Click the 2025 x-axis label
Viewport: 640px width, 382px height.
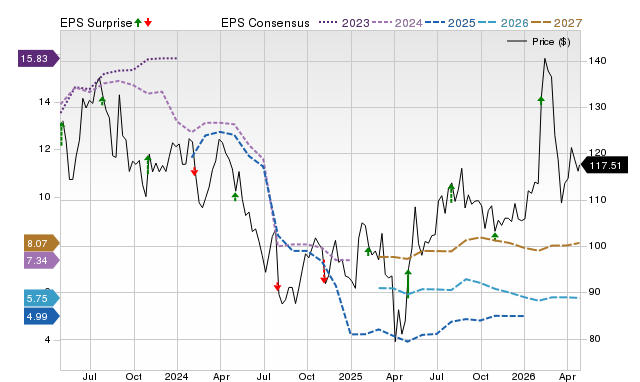pos(350,376)
